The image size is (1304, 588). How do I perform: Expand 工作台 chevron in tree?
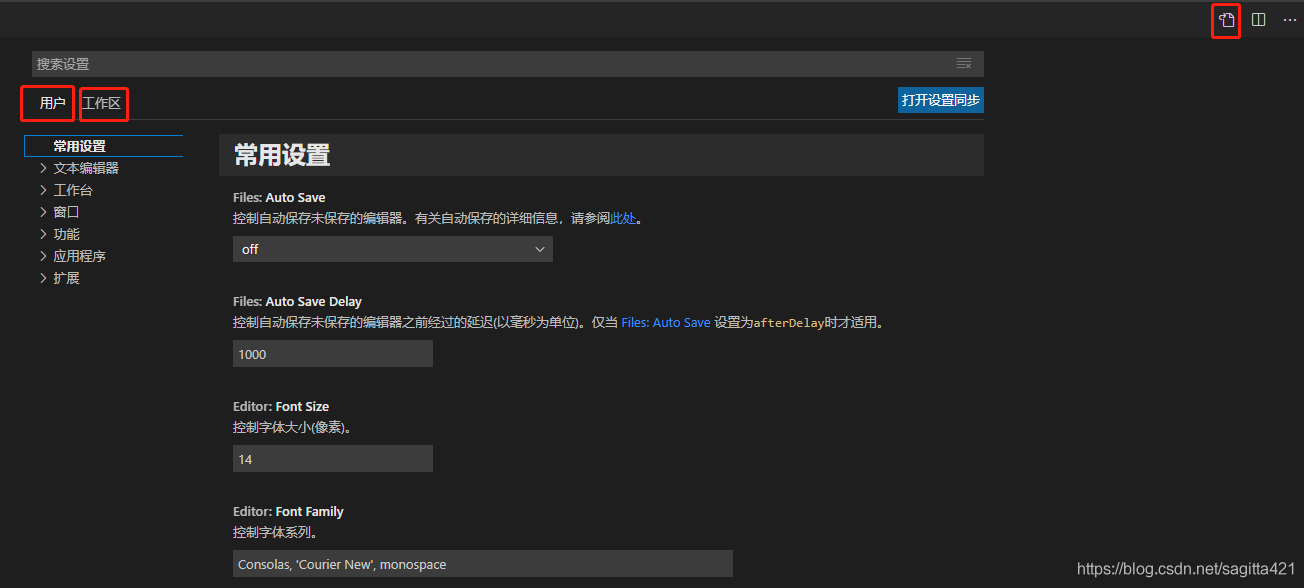43,190
